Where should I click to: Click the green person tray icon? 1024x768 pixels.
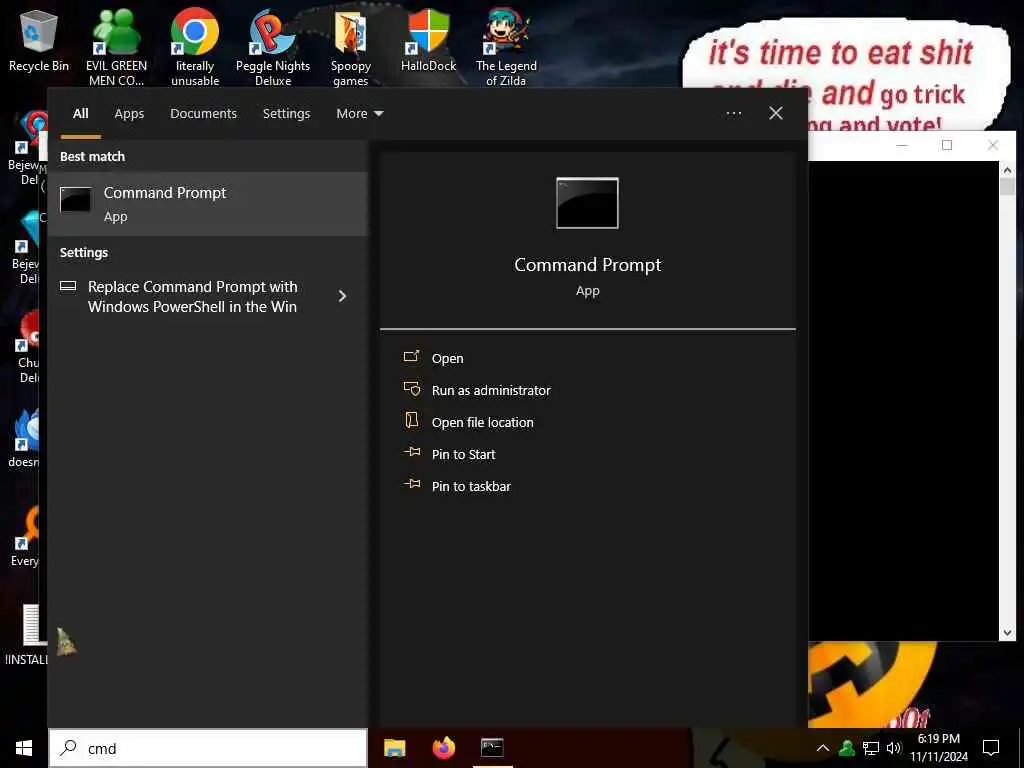pos(847,748)
